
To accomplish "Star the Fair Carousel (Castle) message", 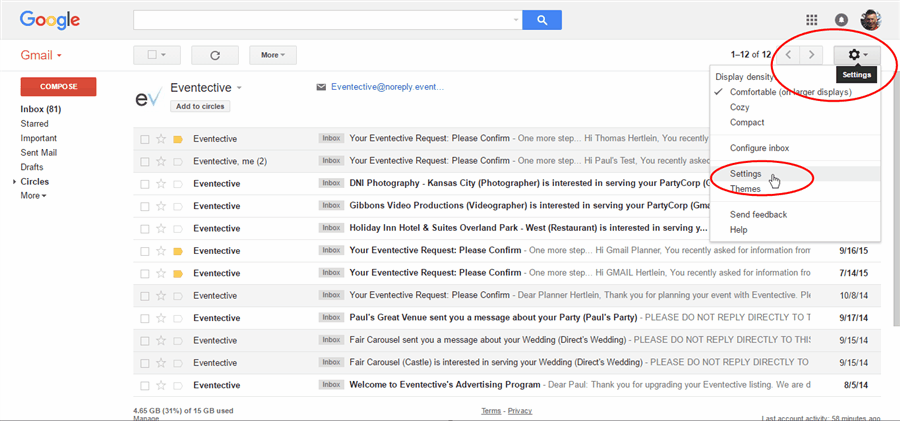I will [161, 362].
